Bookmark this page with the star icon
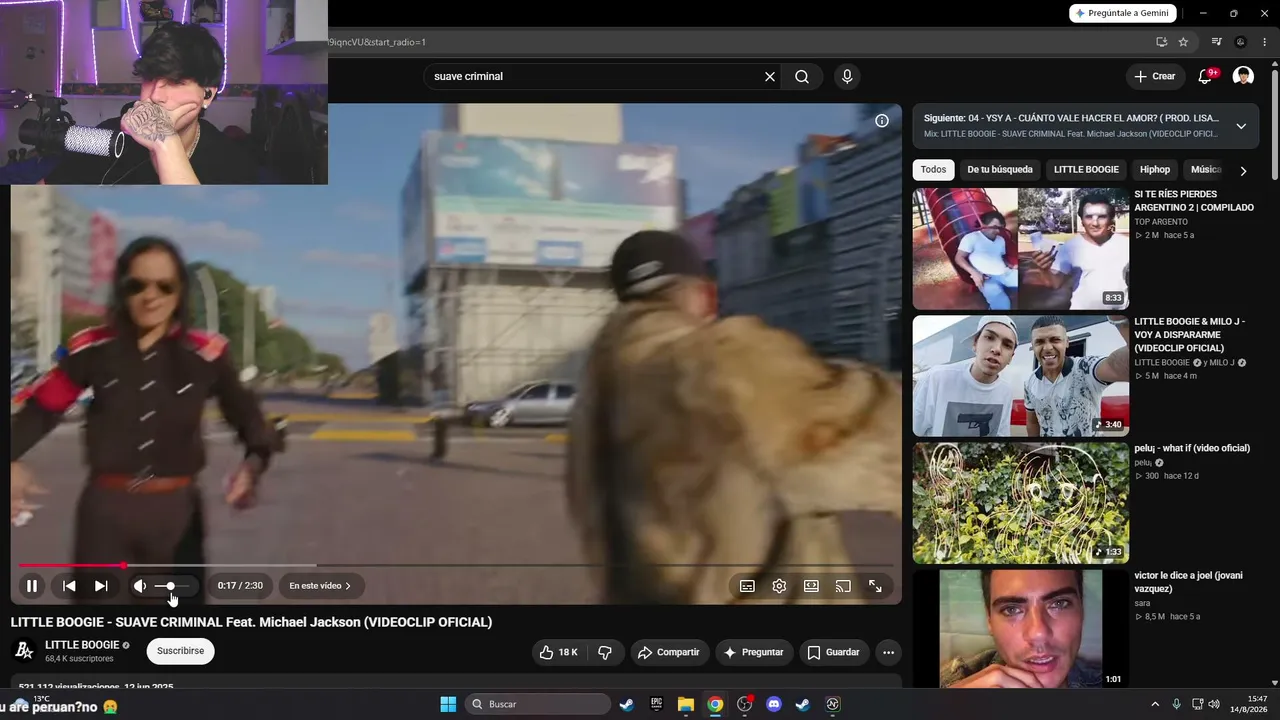 pyautogui.click(x=1183, y=42)
